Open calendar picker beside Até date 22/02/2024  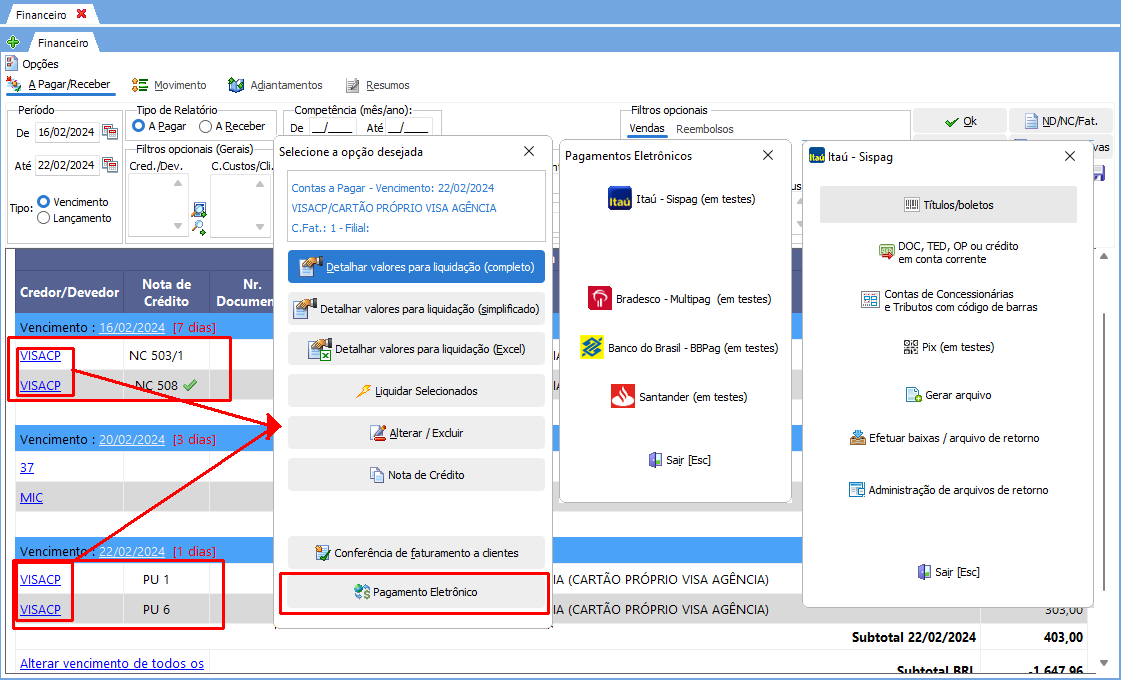109,165
